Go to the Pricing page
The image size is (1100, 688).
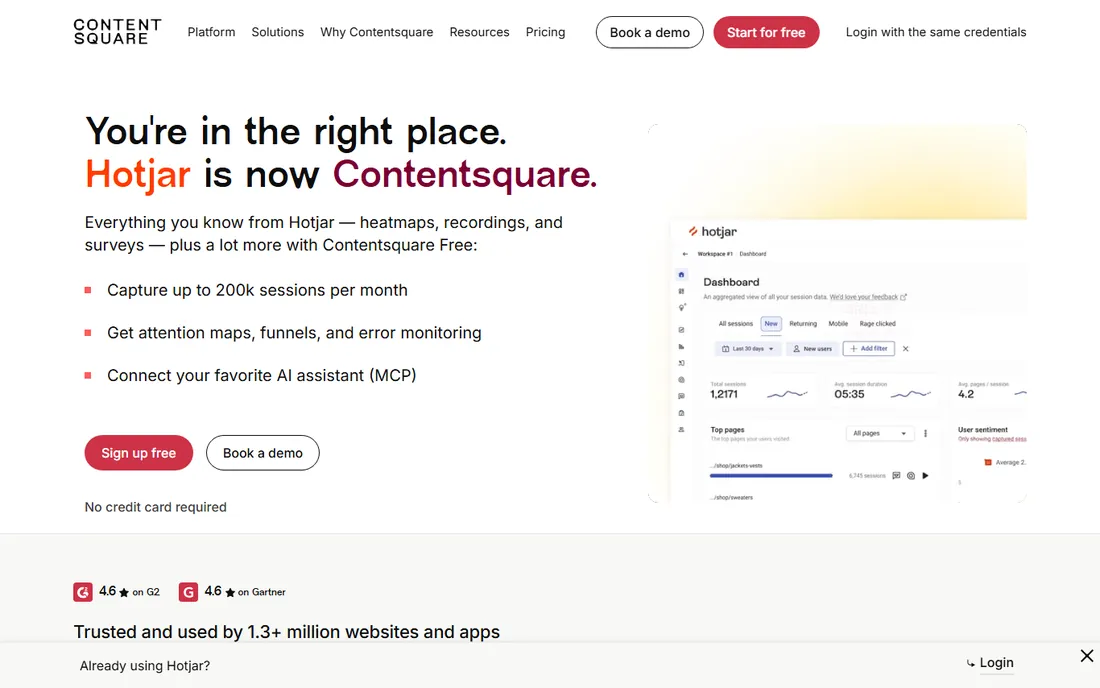(545, 32)
